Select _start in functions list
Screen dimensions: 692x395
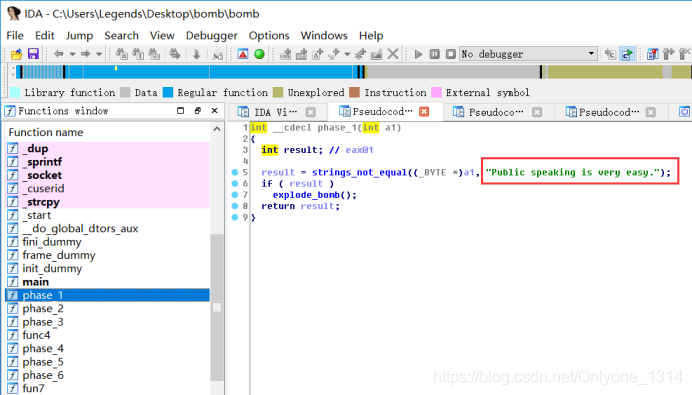point(108,215)
